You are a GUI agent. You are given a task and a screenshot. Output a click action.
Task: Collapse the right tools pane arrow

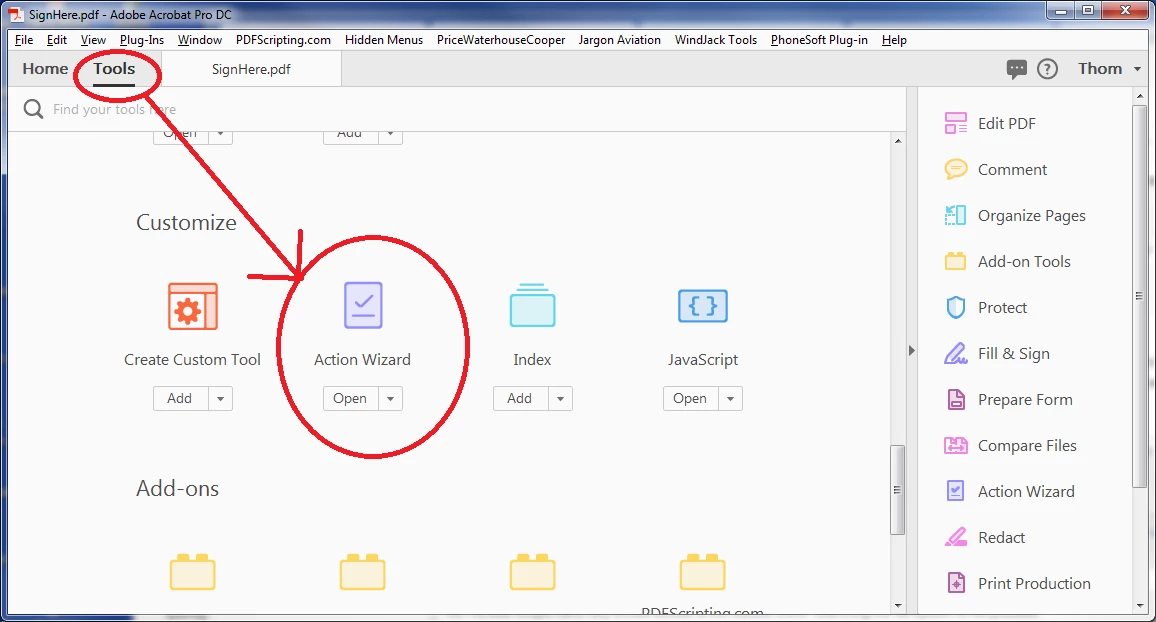click(911, 351)
